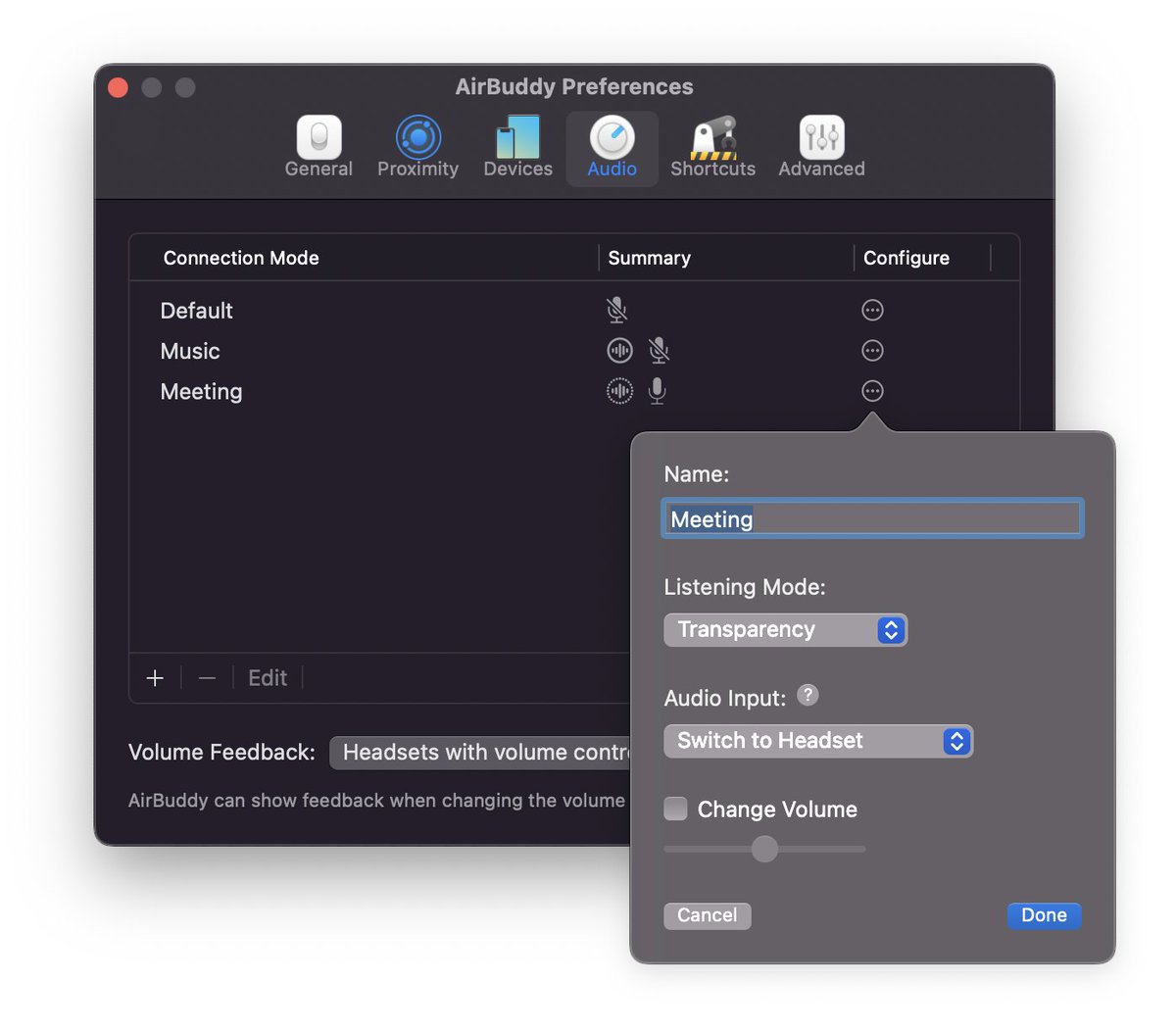This screenshot has height=1031, width=1176.
Task: Click the volume slider knob
Action: pos(764,849)
